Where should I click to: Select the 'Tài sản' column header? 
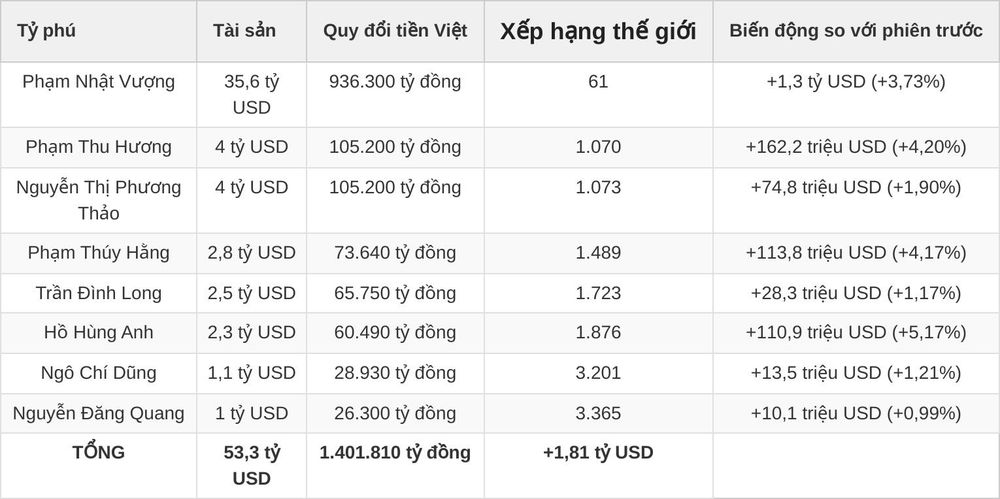pyautogui.click(x=244, y=31)
